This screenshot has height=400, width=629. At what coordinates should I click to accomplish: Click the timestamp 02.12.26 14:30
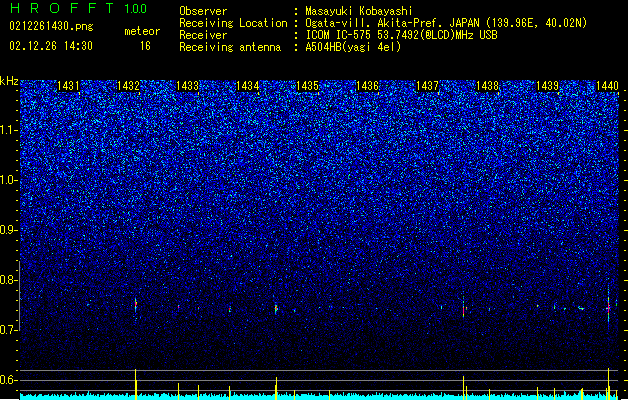(51, 46)
